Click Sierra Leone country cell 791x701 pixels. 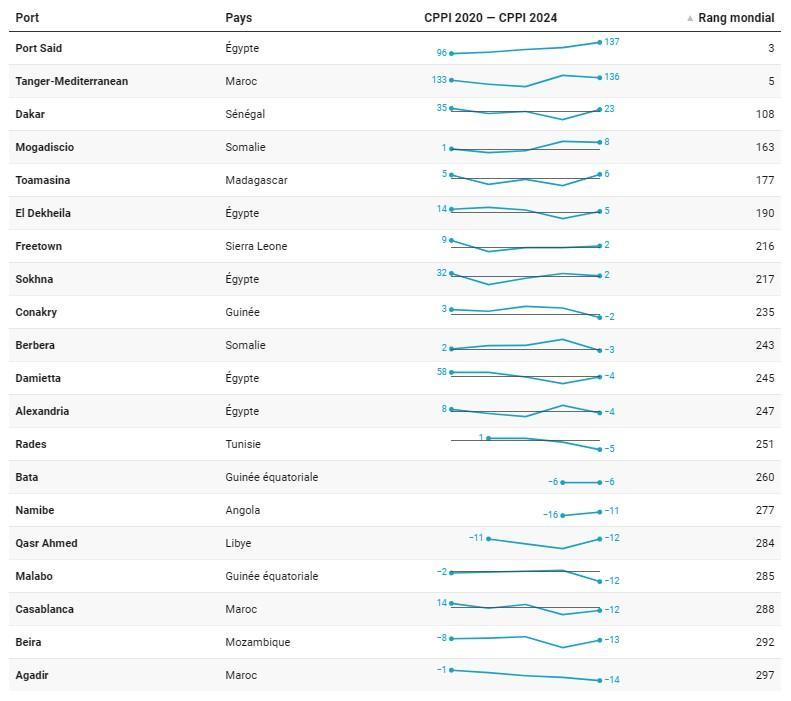pos(256,246)
